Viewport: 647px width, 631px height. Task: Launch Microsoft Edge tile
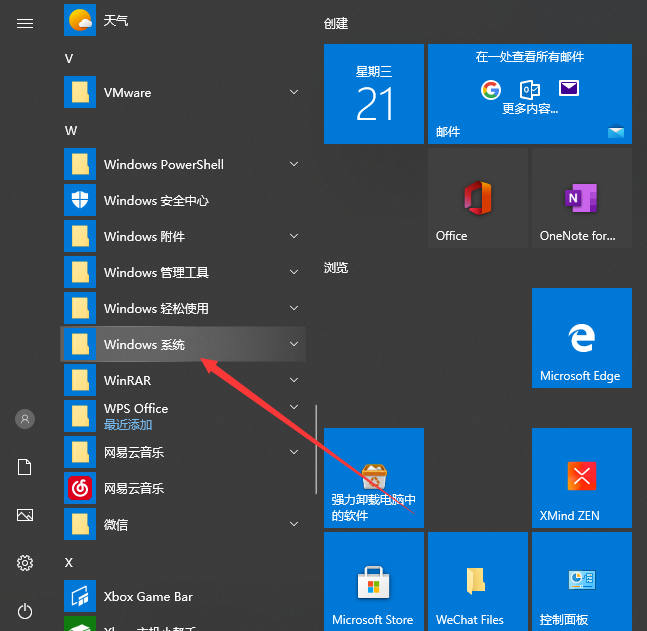point(581,338)
